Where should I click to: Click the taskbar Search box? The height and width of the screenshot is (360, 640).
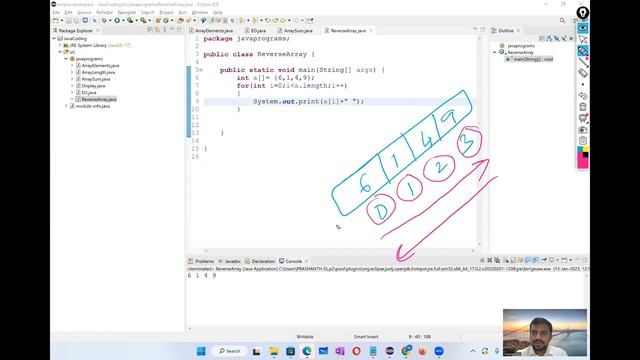[x=230, y=351]
